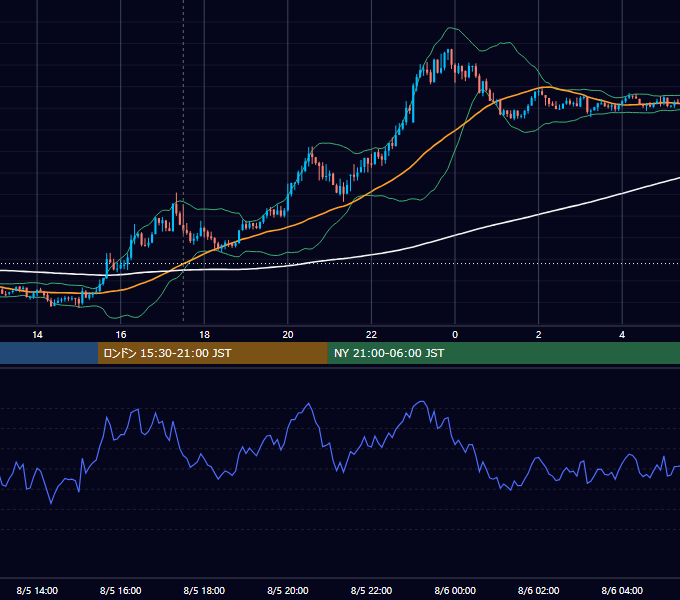Click hour label 20 on price chart axis

[x=288, y=334]
